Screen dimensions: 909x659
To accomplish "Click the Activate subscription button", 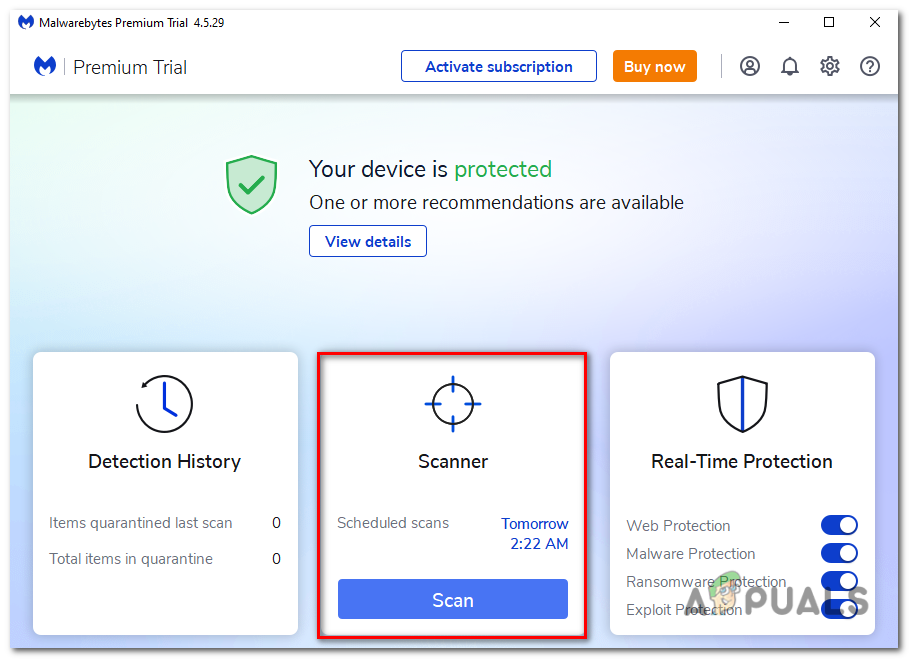I will 498,66.
